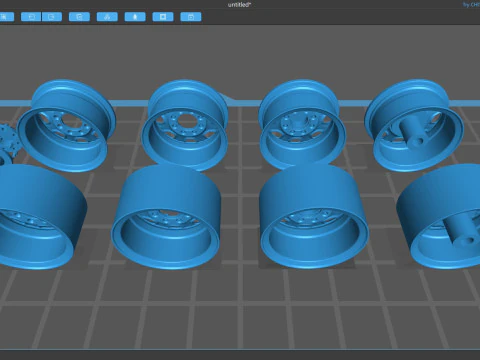
Task: Click the untitled* document title
Action: (x=239, y=5)
